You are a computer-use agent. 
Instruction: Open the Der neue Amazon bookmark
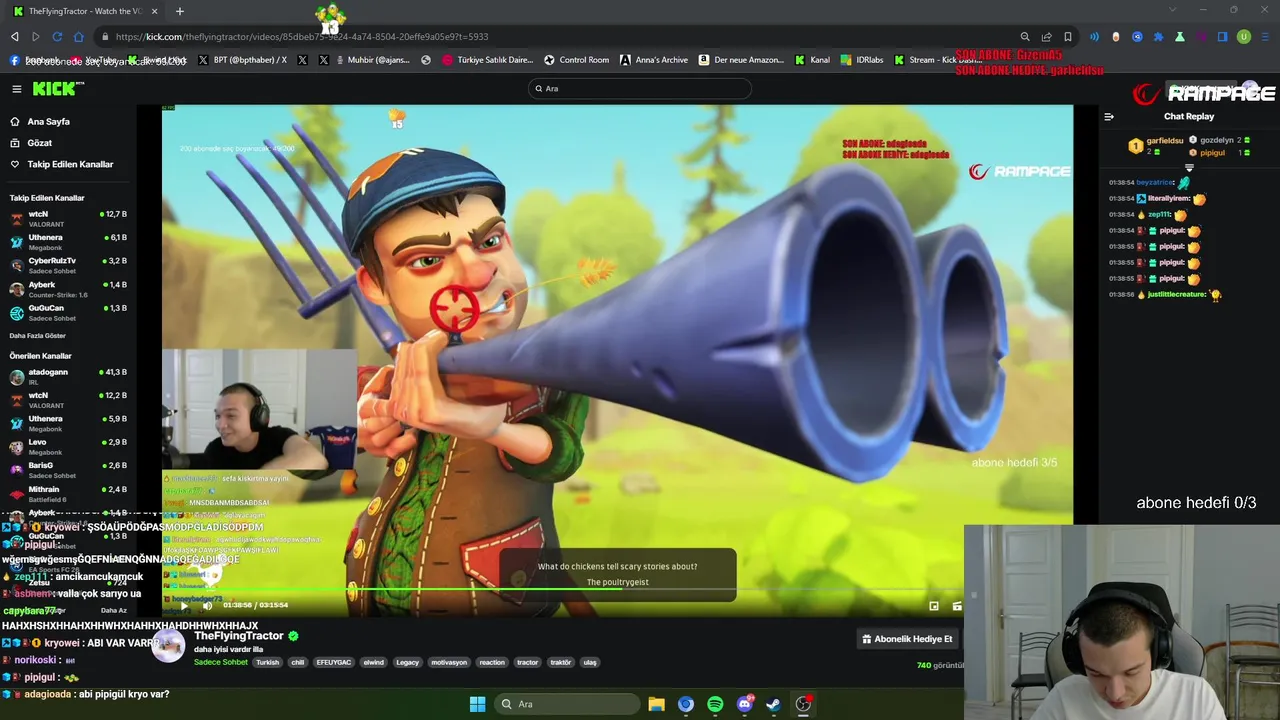(x=741, y=60)
